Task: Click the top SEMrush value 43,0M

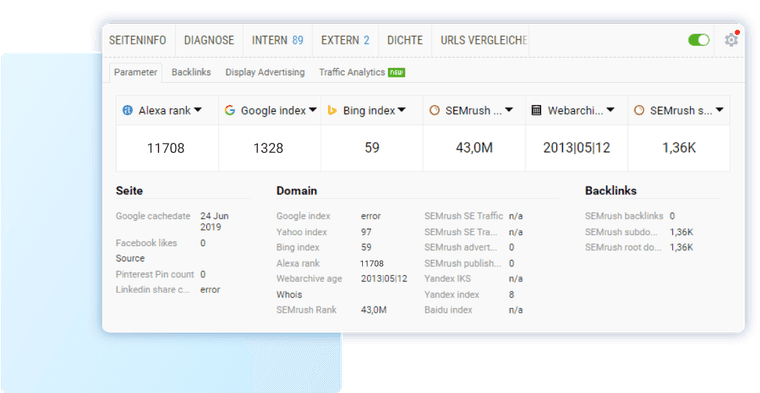Action: [474, 148]
